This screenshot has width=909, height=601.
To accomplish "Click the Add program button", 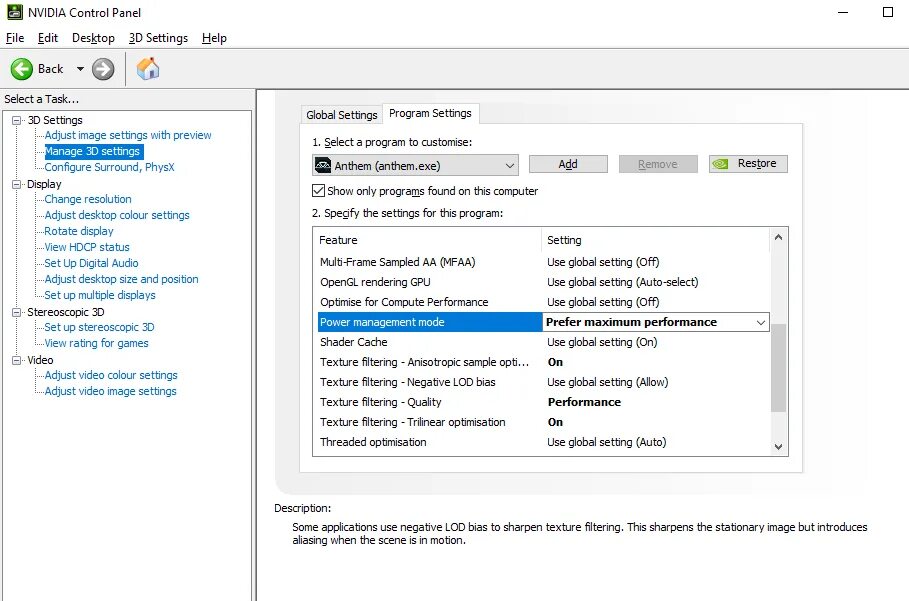I will pos(568,164).
